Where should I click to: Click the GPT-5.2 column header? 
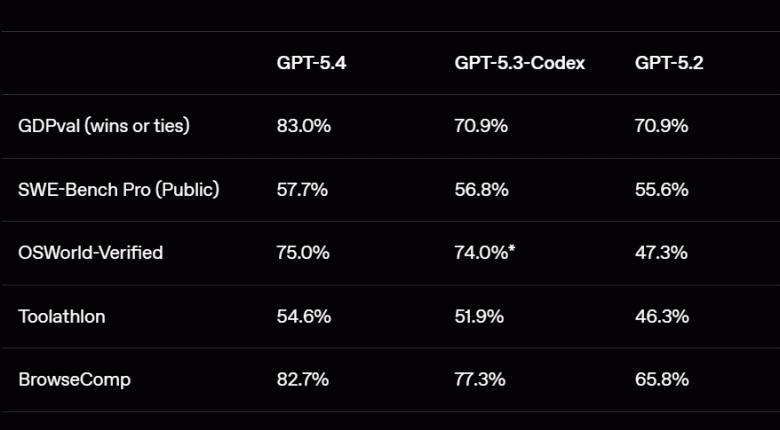point(669,63)
